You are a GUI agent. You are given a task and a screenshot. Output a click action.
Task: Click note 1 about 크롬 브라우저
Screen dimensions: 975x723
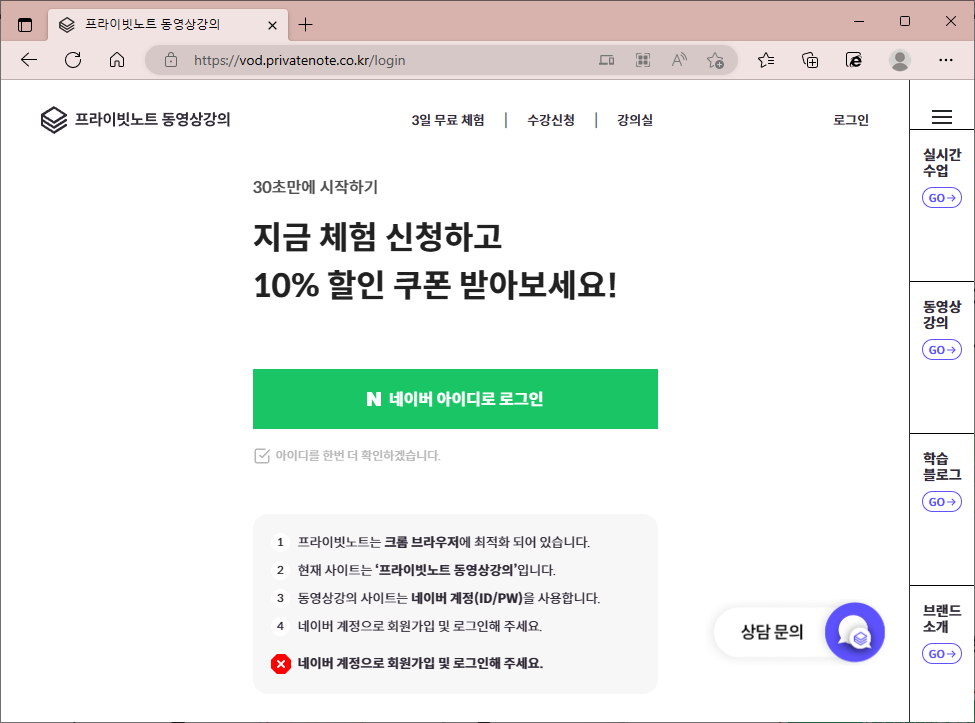(443, 542)
